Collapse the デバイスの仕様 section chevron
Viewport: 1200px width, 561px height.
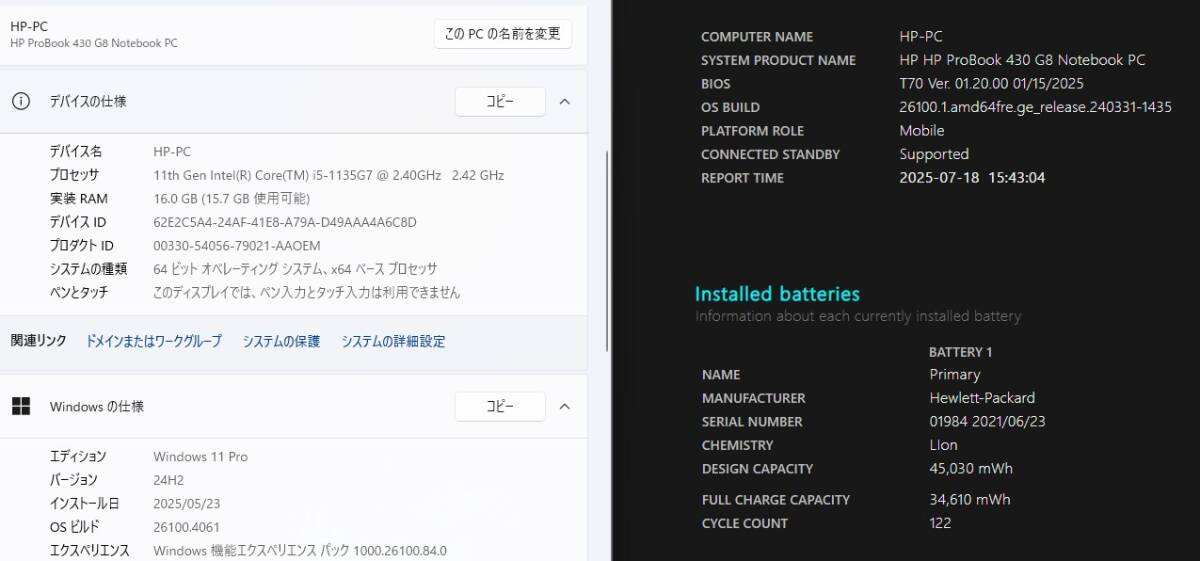coord(564,101)
